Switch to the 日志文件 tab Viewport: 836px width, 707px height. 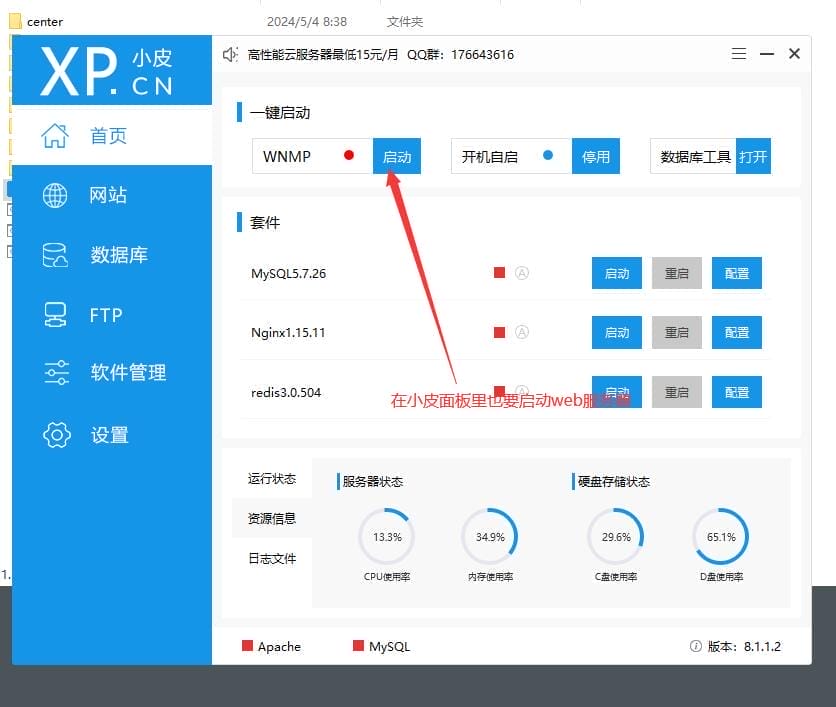tap(272, 559)
